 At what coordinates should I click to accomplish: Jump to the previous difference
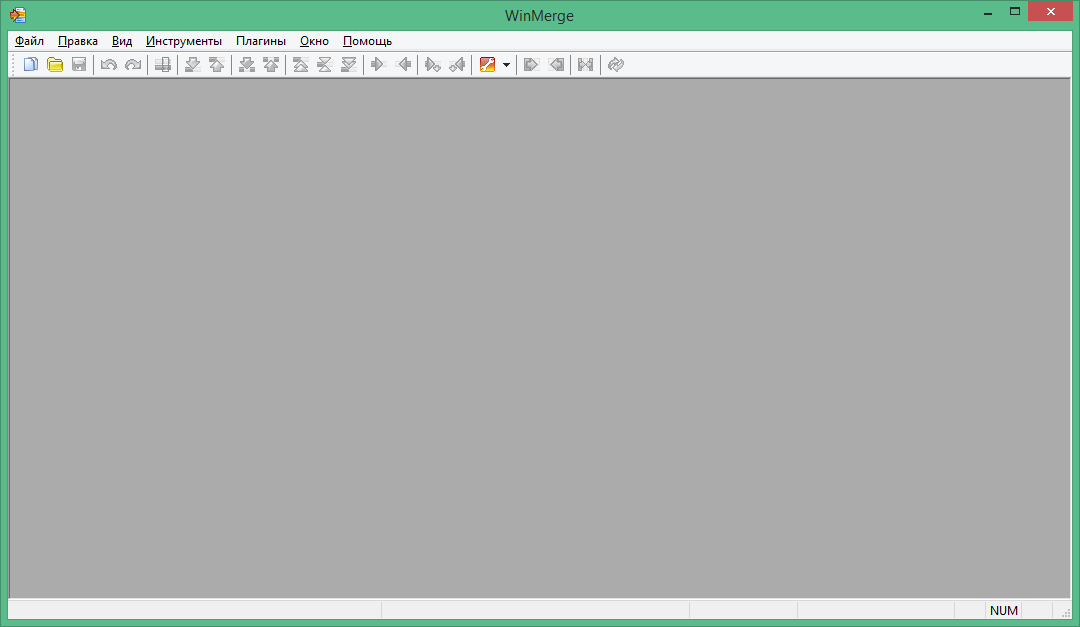pyautogui.click(x=216, y=64)
